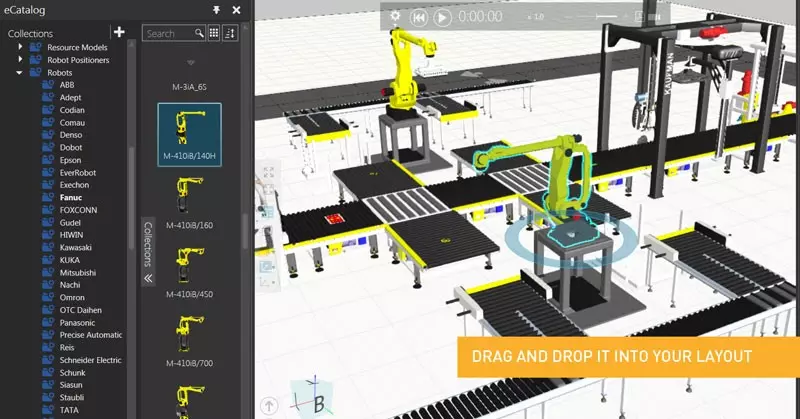
Task: Click the search magnifier icon
Action: click(x=200, y=33)
